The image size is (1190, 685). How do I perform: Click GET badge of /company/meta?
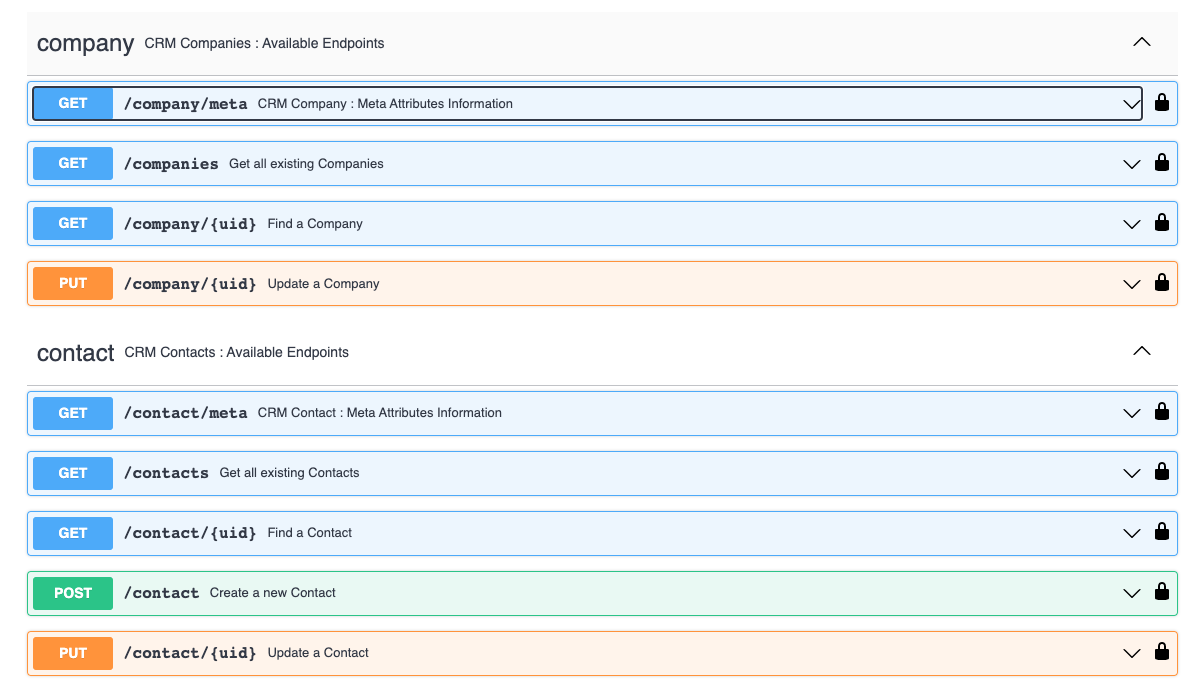(73, 103)
